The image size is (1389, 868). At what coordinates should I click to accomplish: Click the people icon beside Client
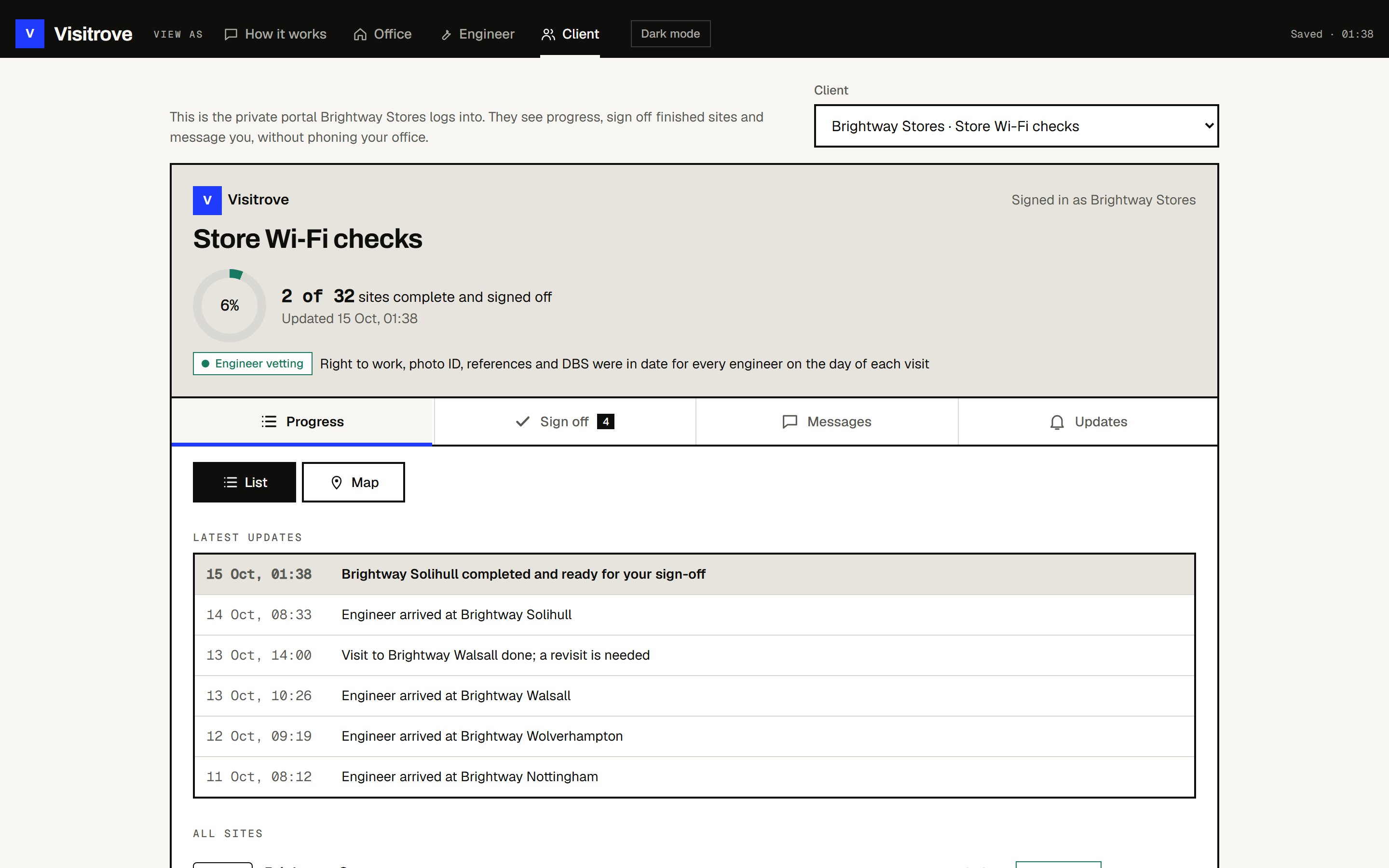coord(548,34)
